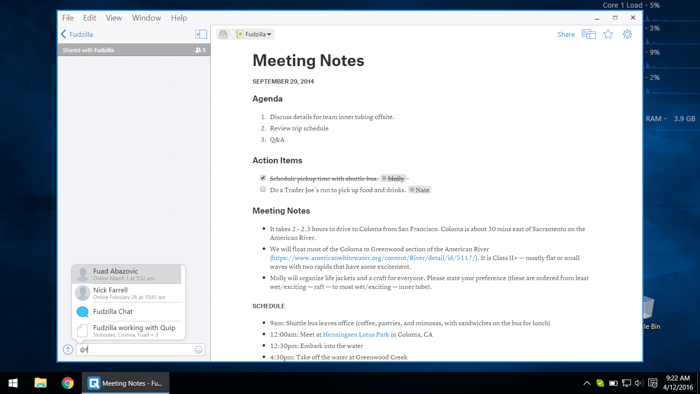Toggle the sidebar layout icon
Viewport: 700px width, 394px height.
click(x=201, y=34)
